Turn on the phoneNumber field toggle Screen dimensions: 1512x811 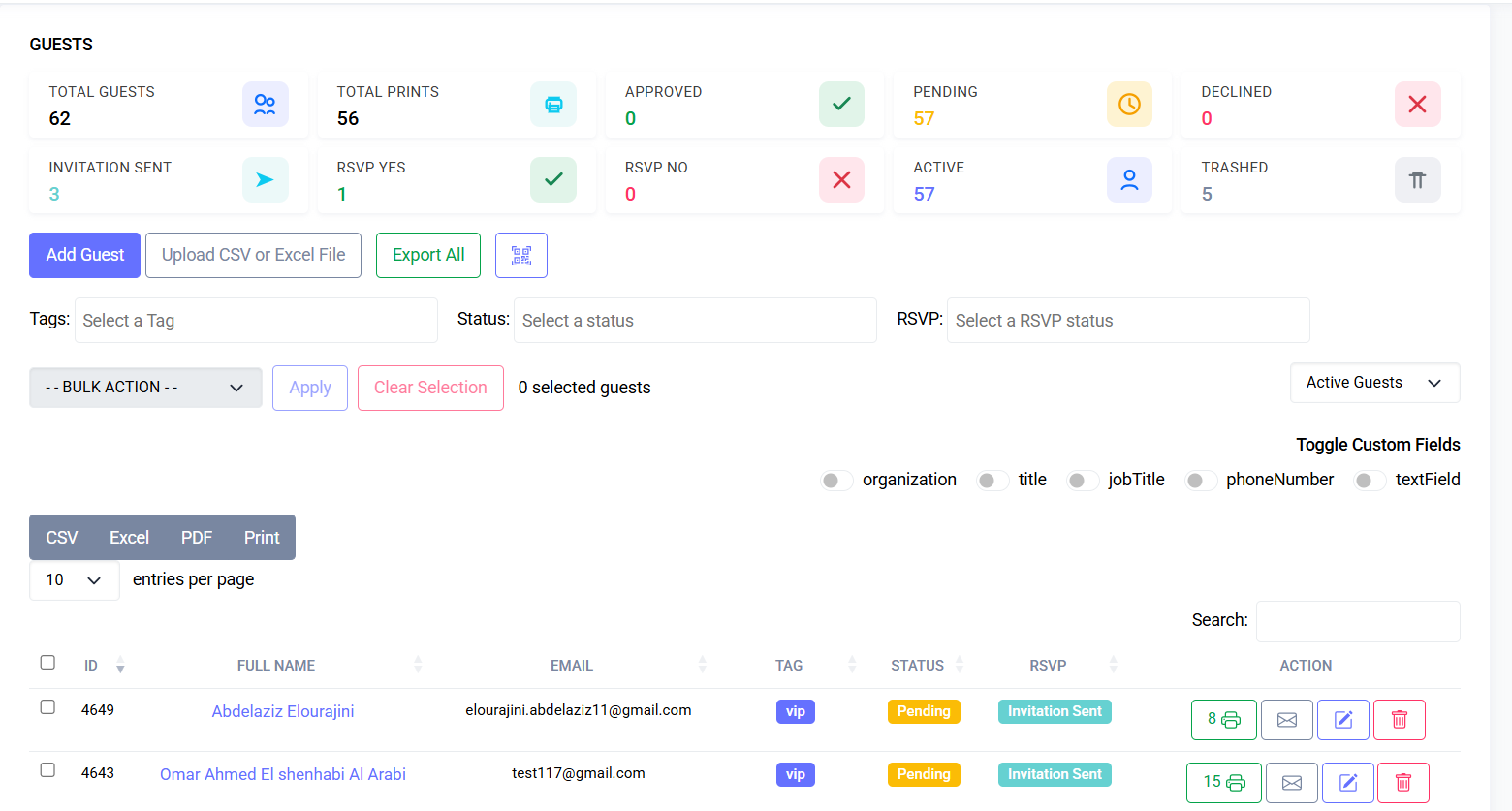coord(1200,481)
